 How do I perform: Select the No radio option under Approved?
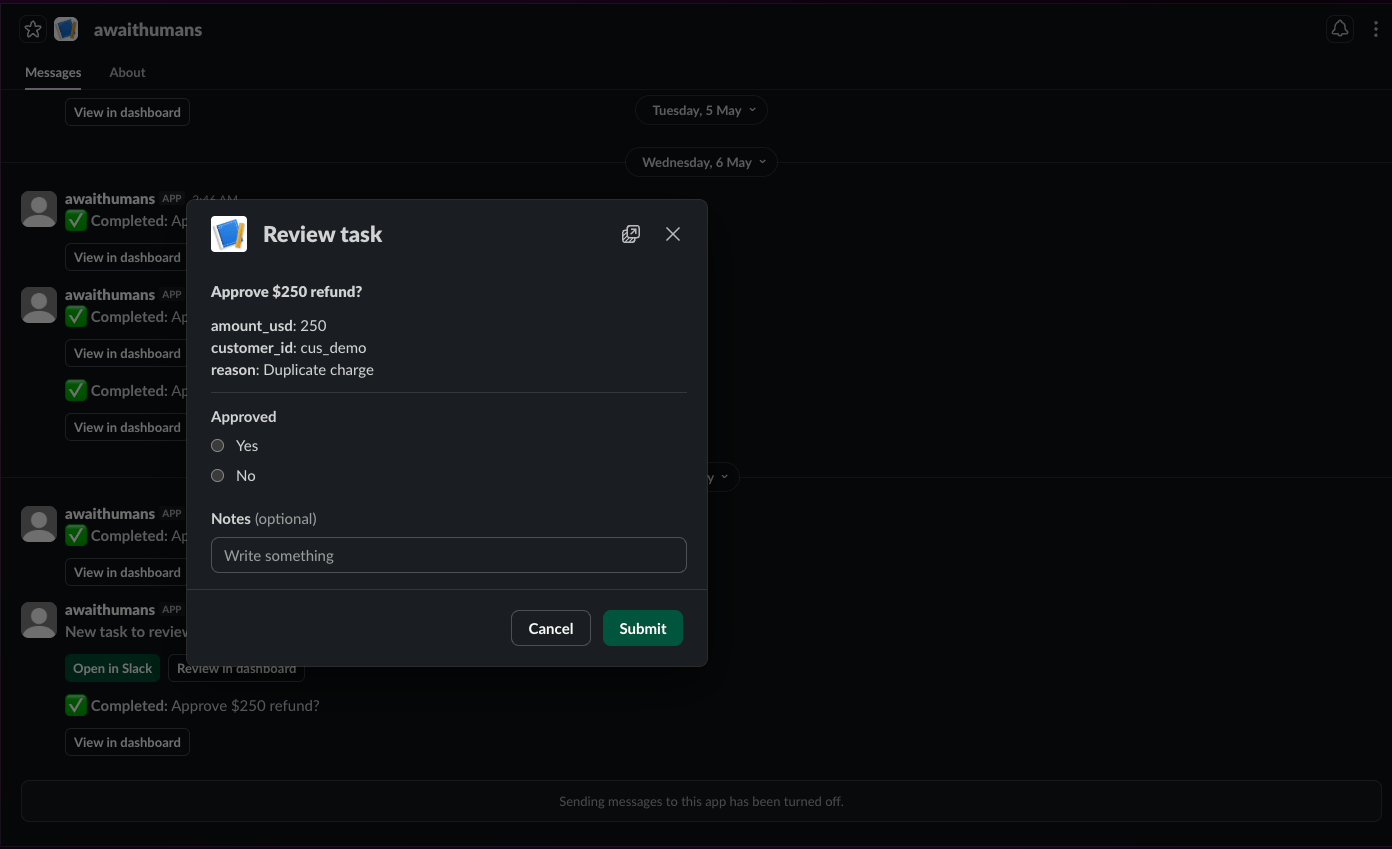coord(218,476)
